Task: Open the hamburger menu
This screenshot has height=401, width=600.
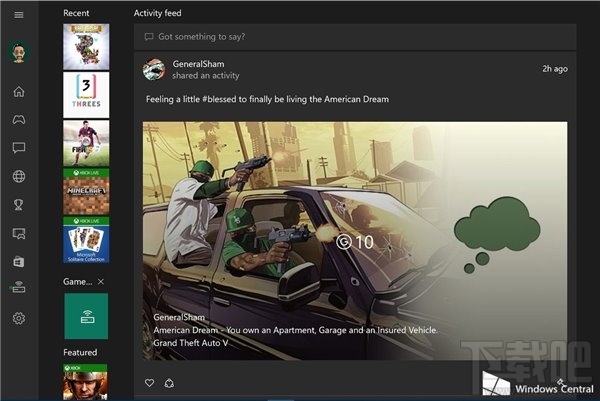Action: (18, 14)
